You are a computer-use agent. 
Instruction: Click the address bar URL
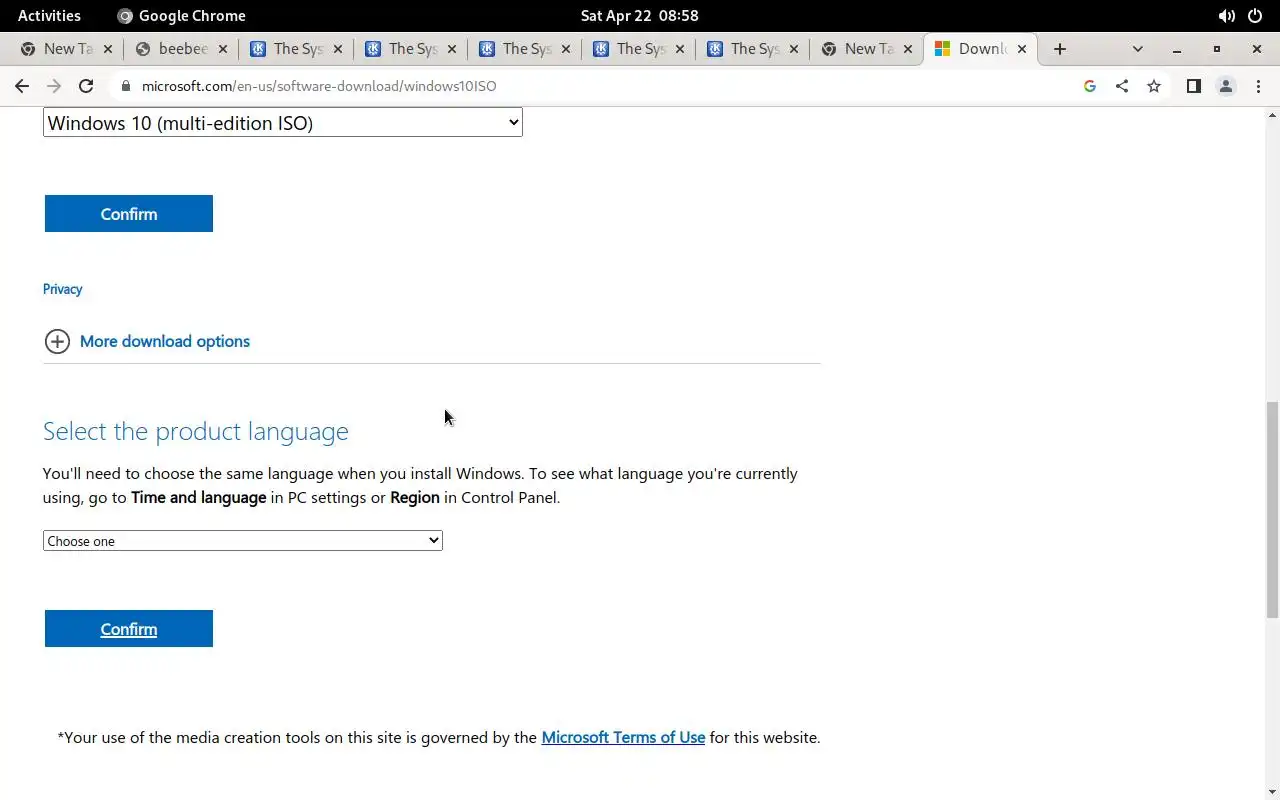pyautogui.click(x=319, y=86)
